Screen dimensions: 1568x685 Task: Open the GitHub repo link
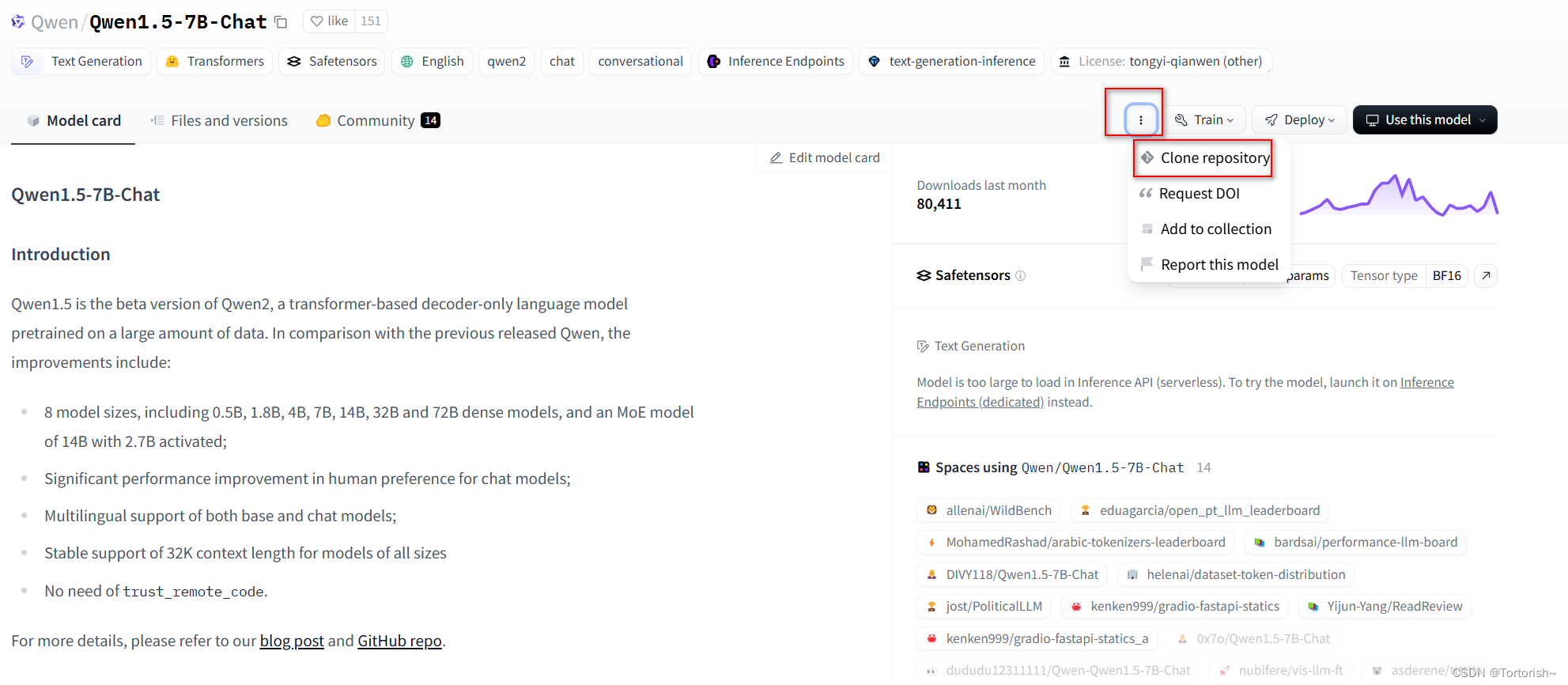coord(399,641)
